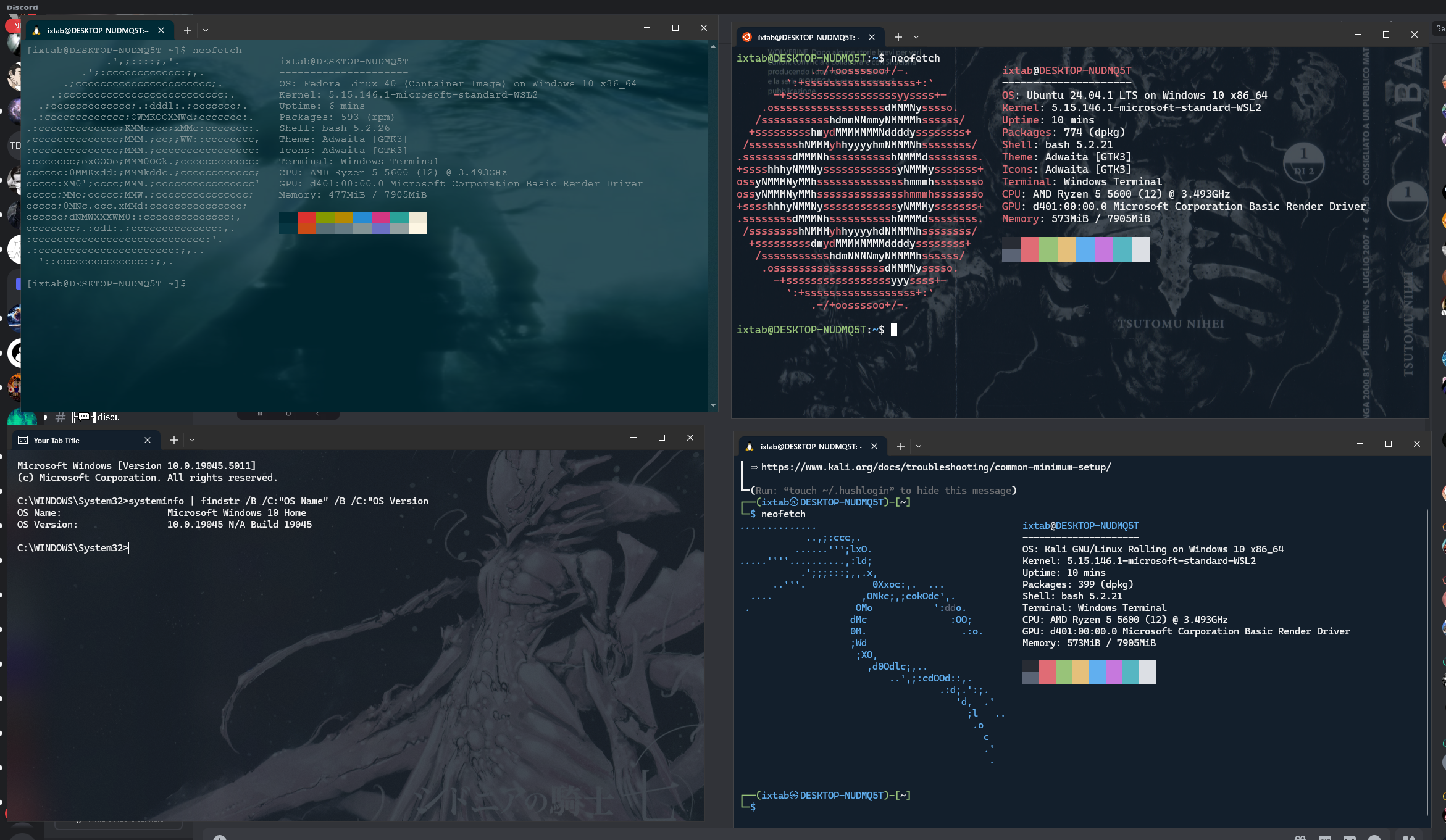Click '10.0.19045 N/A Build 19045' OS Version value
Viewport: 1446px width, 840px height.
(240, 525)
